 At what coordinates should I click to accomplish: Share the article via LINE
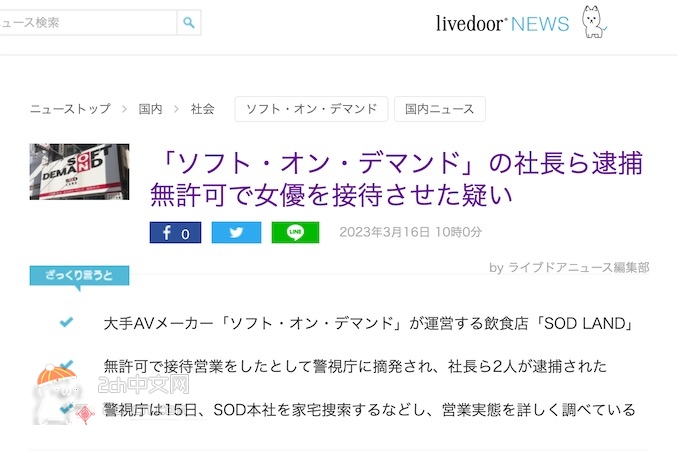pyautogui.click(x=295, y=233)
